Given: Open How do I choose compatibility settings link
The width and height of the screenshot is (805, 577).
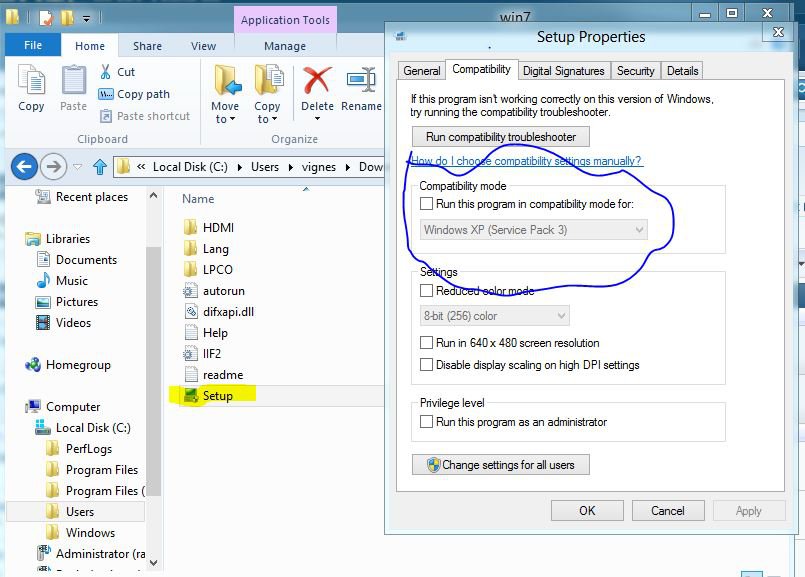Looking at the screenshot, I should [x=526, y=161].
